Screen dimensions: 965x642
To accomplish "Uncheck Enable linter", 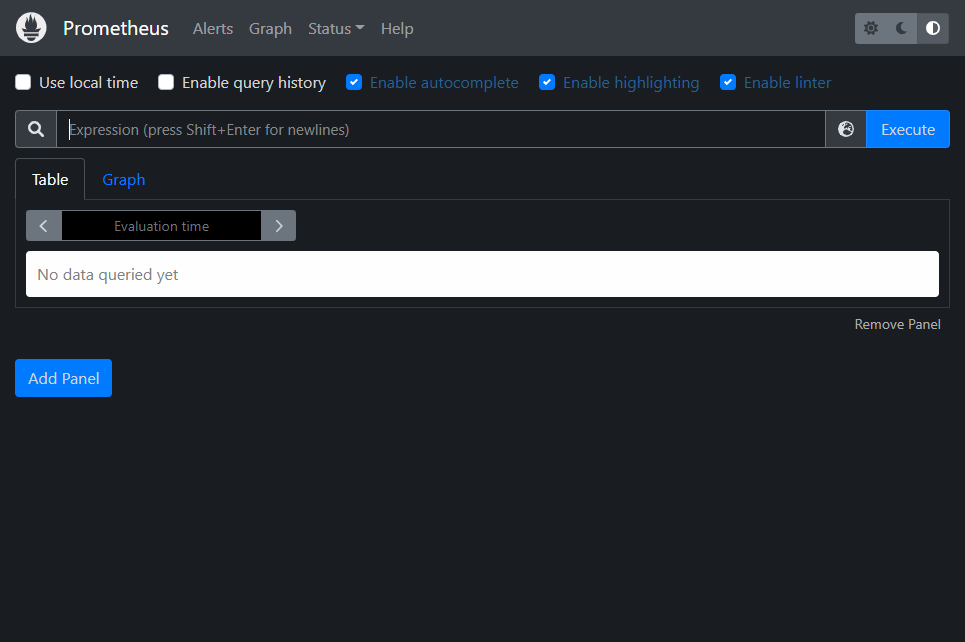I will point(728,82).
